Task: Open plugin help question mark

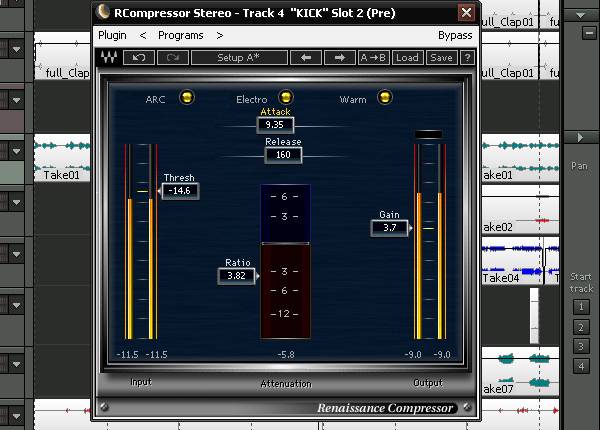Action: 467,58
